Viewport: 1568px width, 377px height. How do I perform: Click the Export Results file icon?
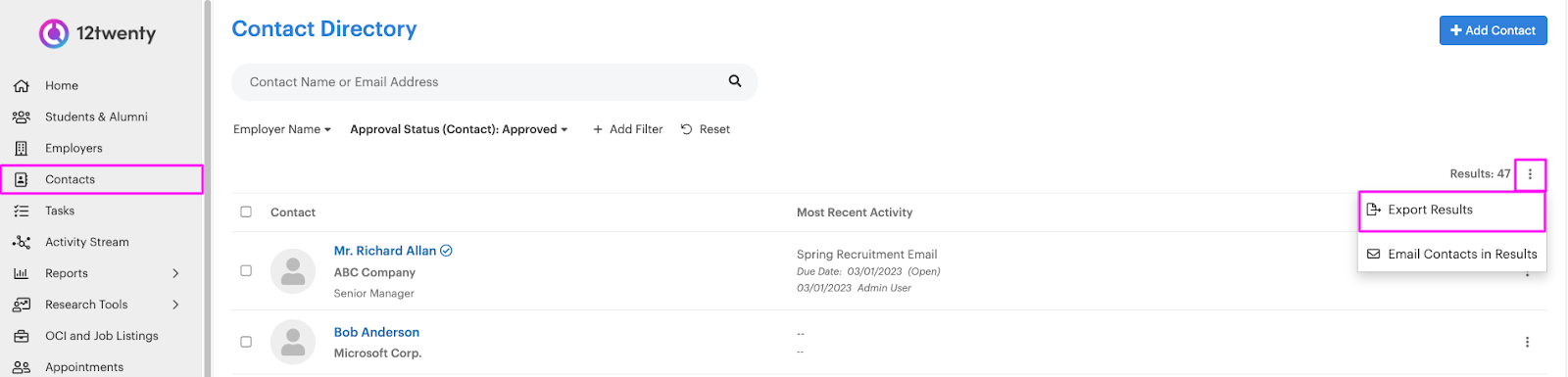1374,210
